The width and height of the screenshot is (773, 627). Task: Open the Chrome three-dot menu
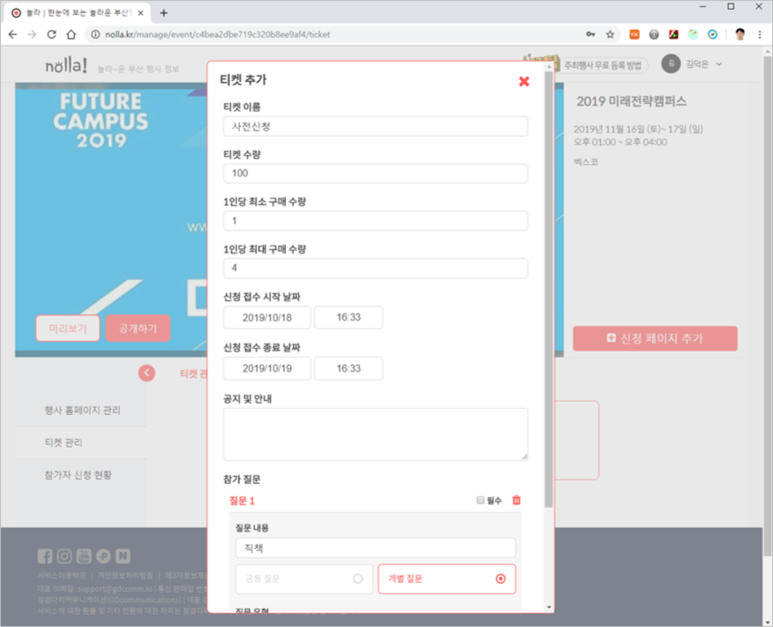coord(760,35)
